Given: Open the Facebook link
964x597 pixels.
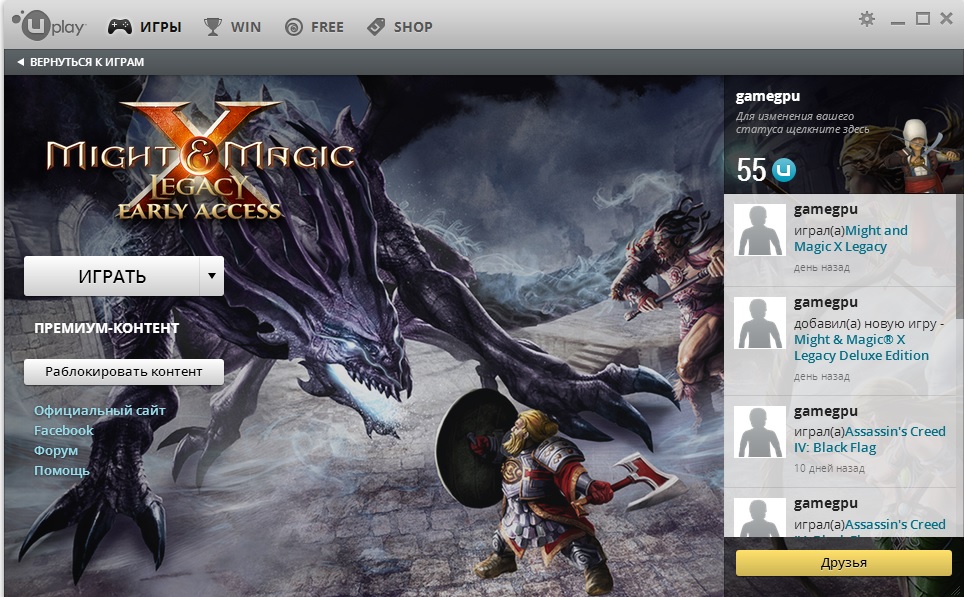Looking at the screenshot, I should click(x=63, y=430).
